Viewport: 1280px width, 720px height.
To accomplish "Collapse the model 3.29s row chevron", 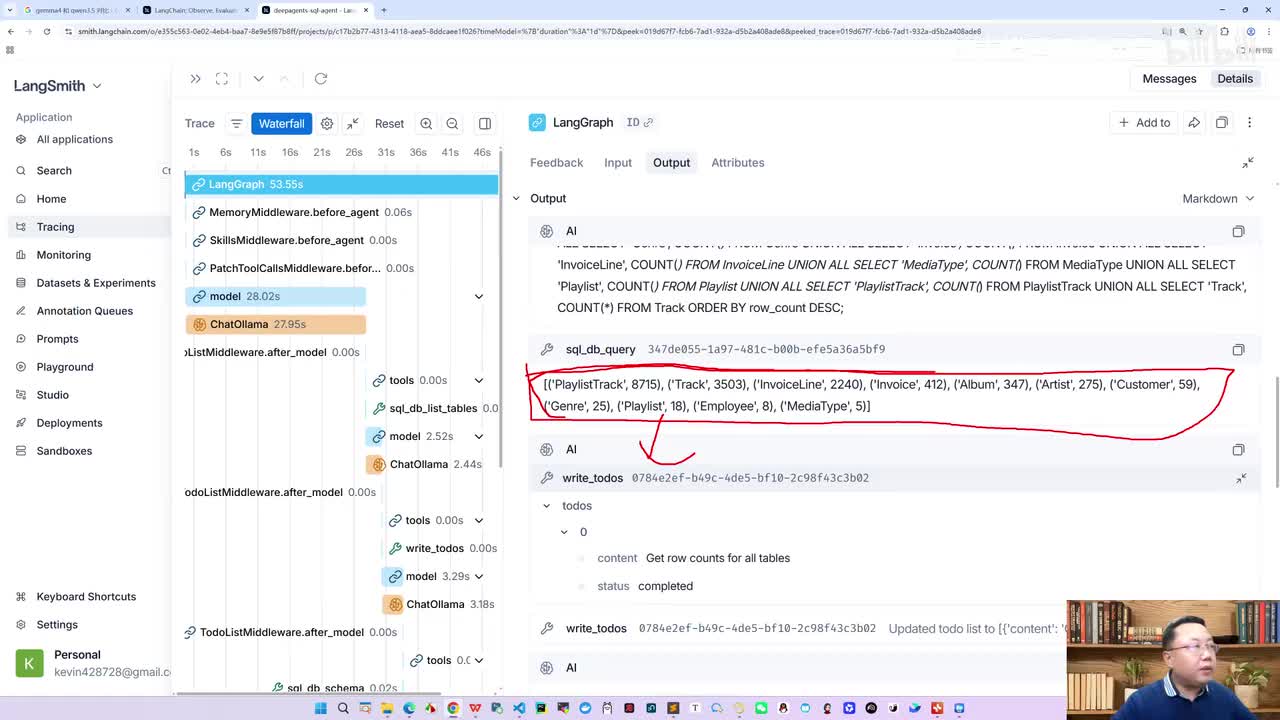I will point(478,577).
